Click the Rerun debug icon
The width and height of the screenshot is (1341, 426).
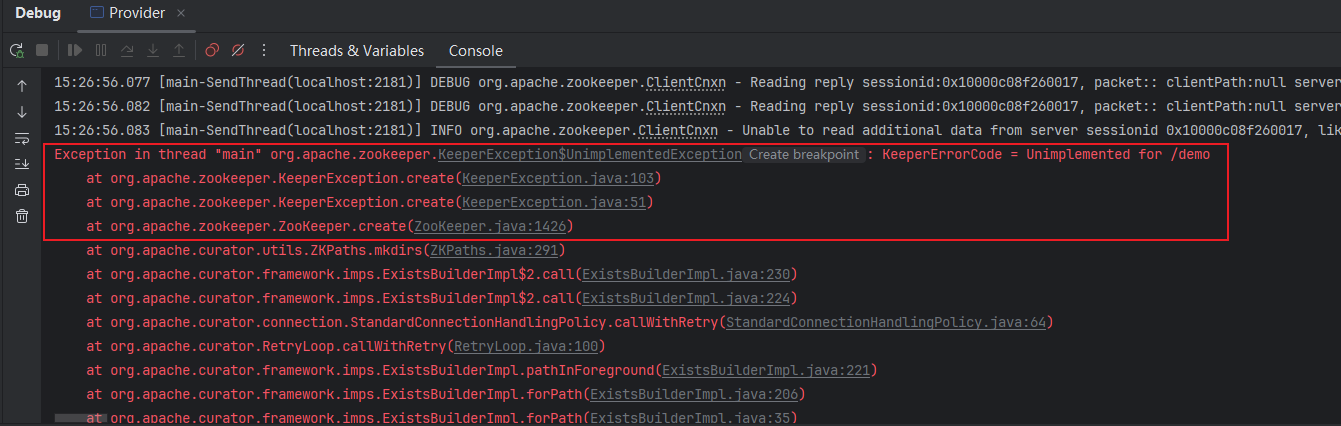[x=17, y=50]
